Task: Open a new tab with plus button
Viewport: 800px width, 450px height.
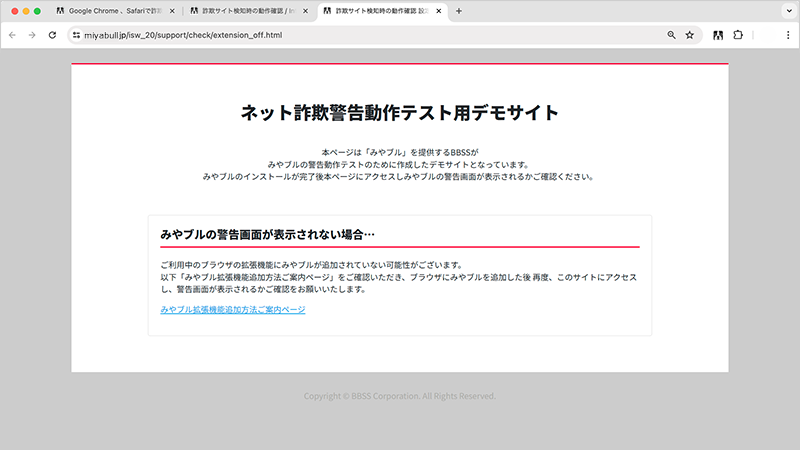Action: coord(459,11)
